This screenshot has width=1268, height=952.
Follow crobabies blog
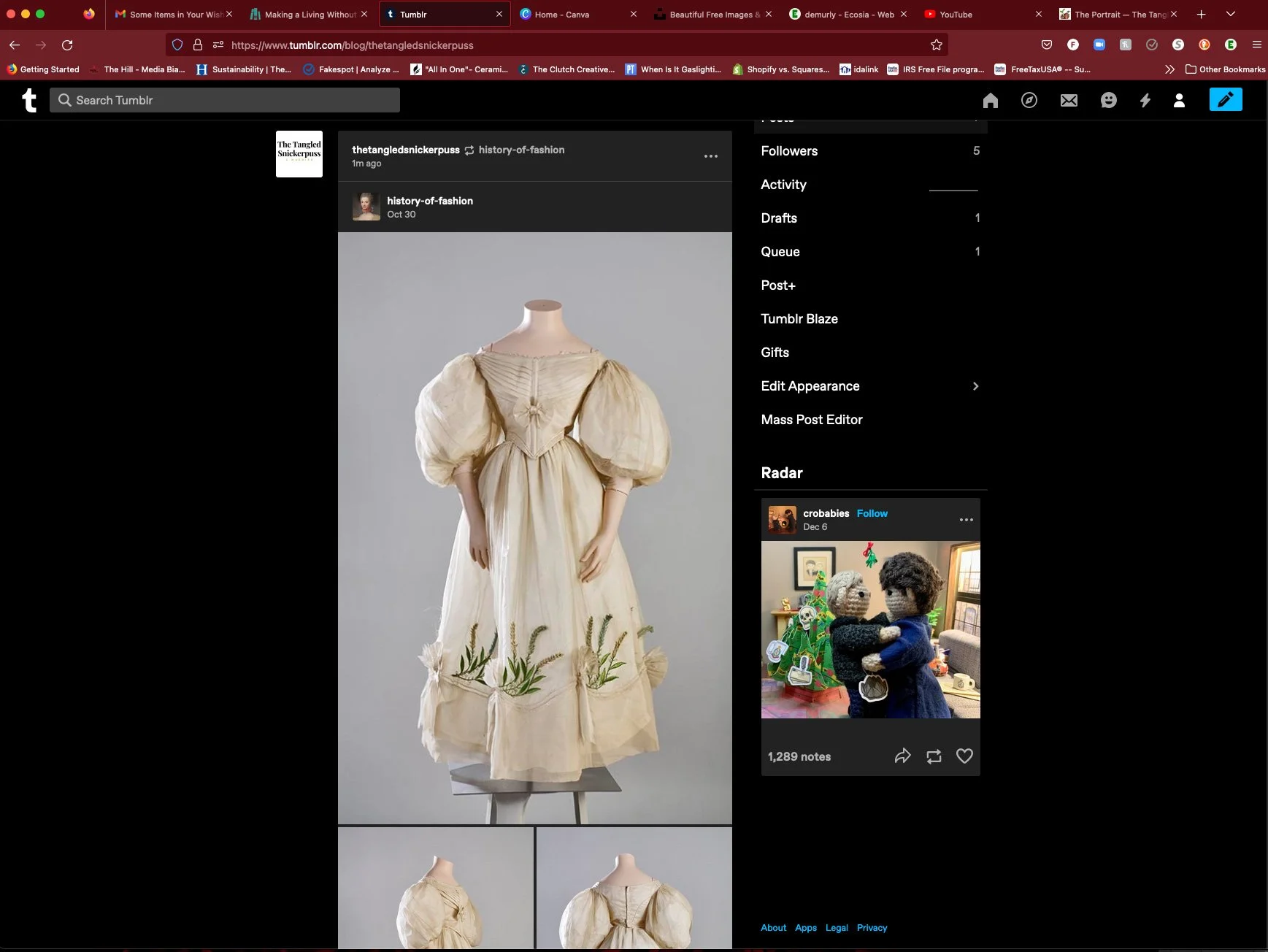coord(872,513)
